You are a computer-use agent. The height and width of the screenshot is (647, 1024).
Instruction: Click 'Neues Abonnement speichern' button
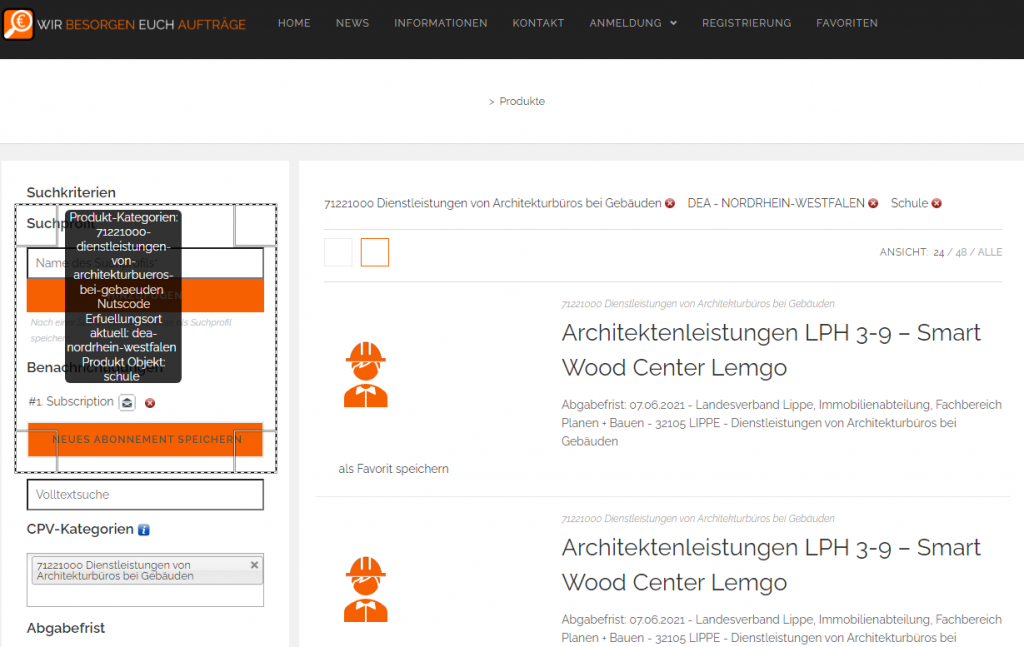pos(145,439)
